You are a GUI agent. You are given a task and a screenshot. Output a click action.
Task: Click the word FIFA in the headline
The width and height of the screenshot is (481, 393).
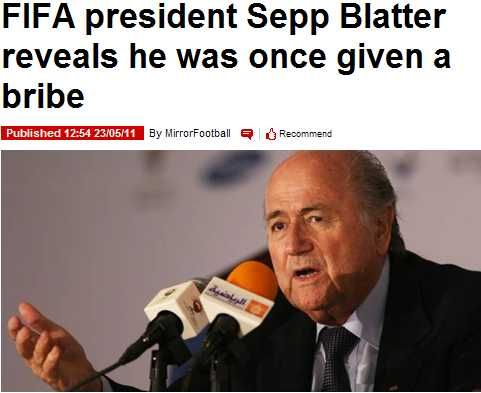[x=38, y=17]
